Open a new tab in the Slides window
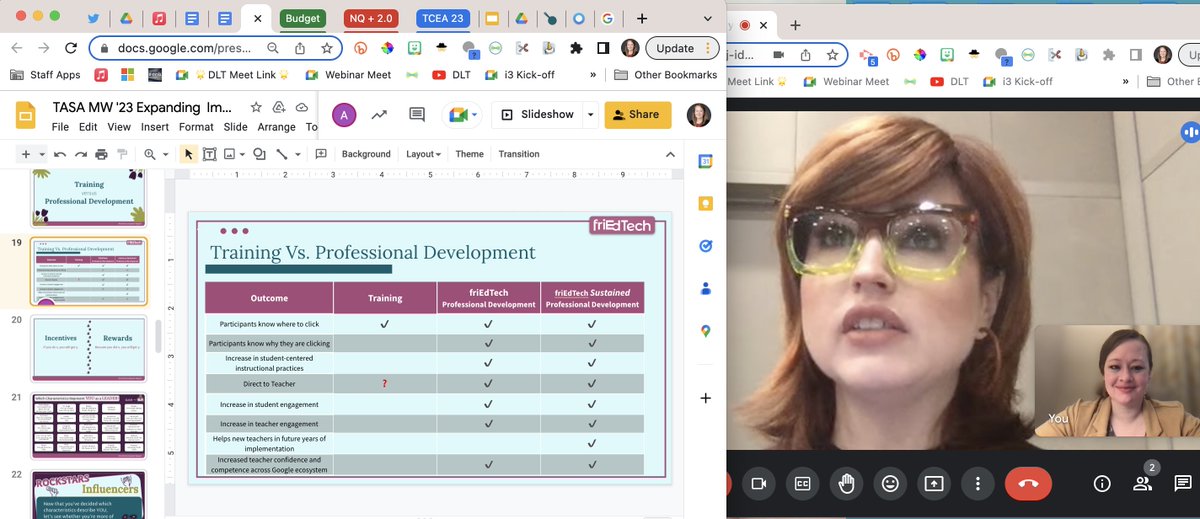 [642, 18]
